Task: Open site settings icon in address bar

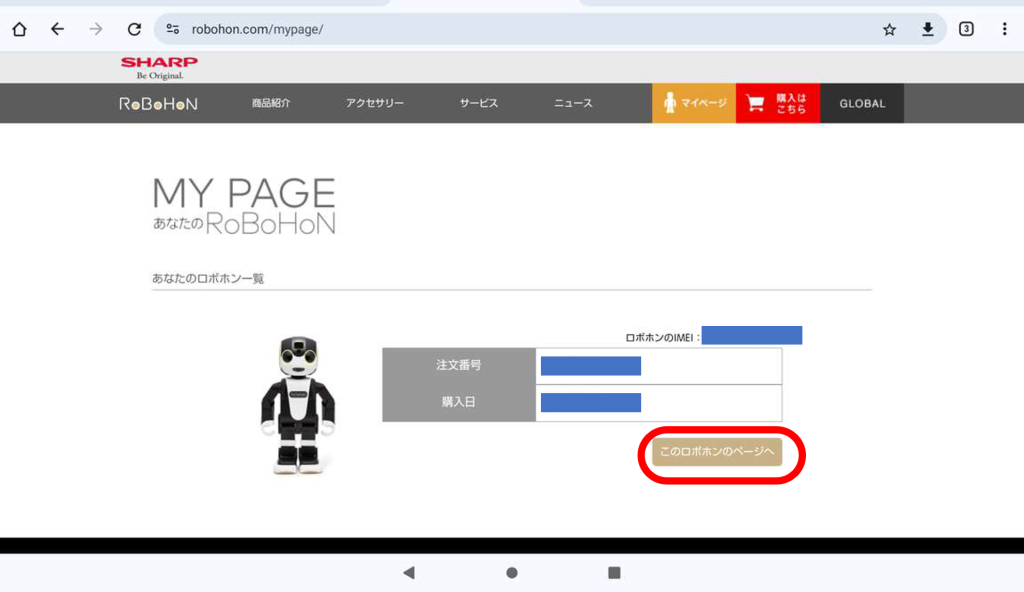Action: click(172, 29)
